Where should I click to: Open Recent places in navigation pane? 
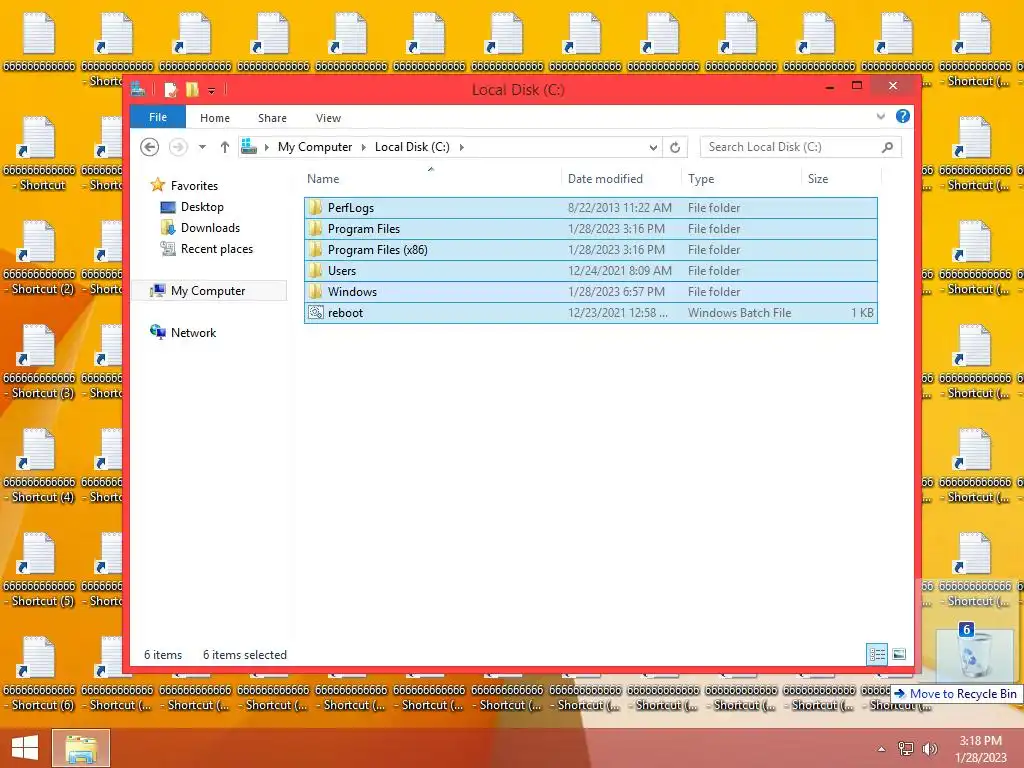(x=216, y=249)
